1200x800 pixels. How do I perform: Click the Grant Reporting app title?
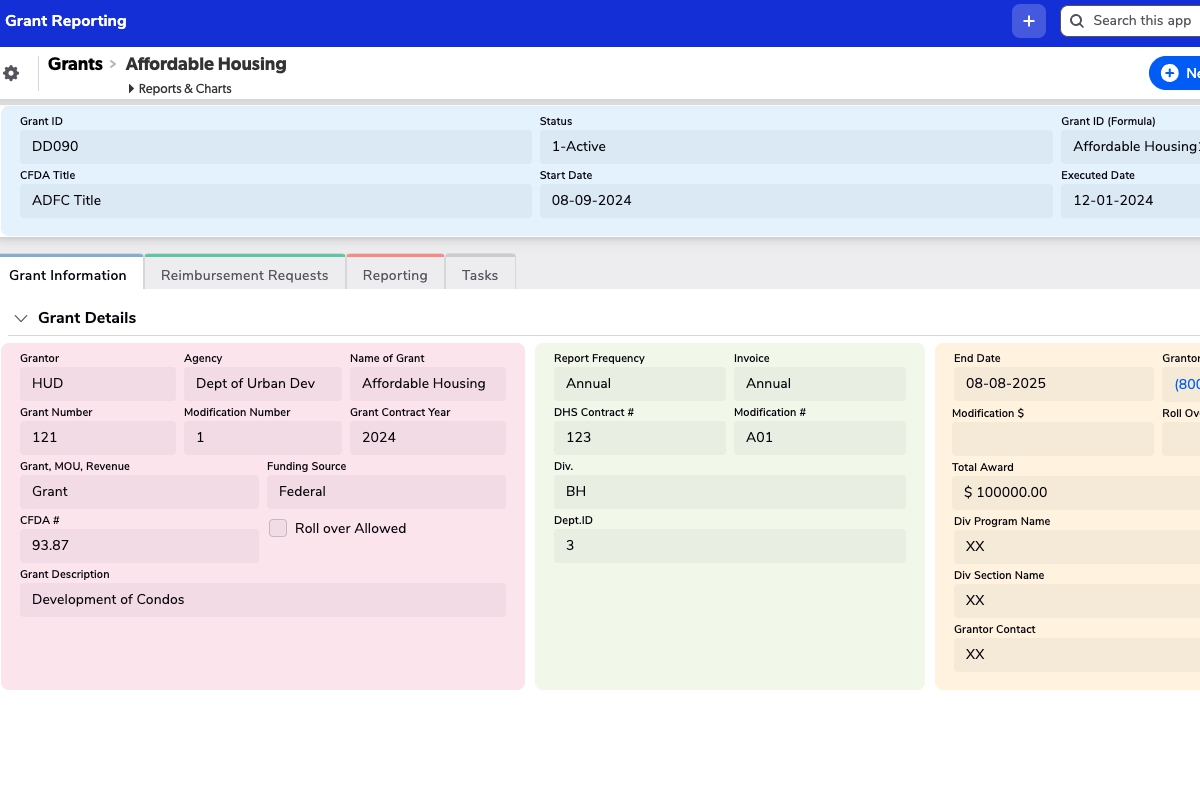pos(66,21)
